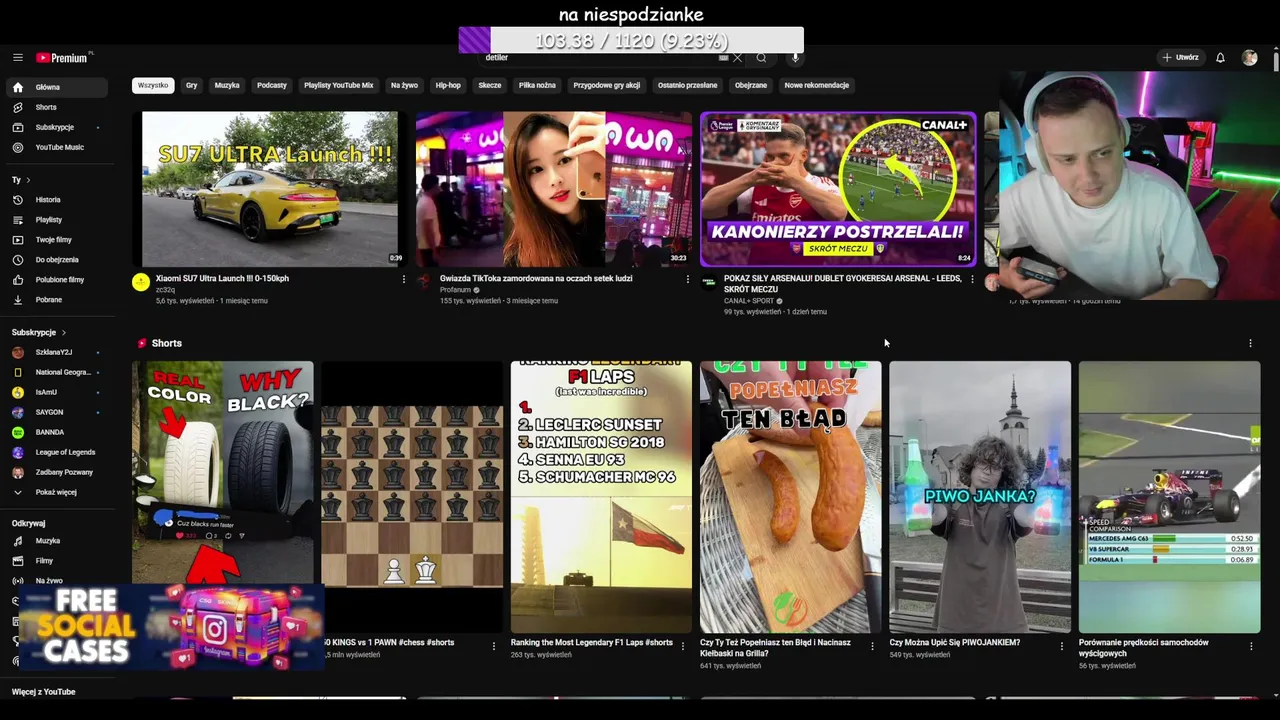1280x720 pixels.
Task: Select the Na żywo filter chip
Action: pyautogui.click(x=405, y=85)
